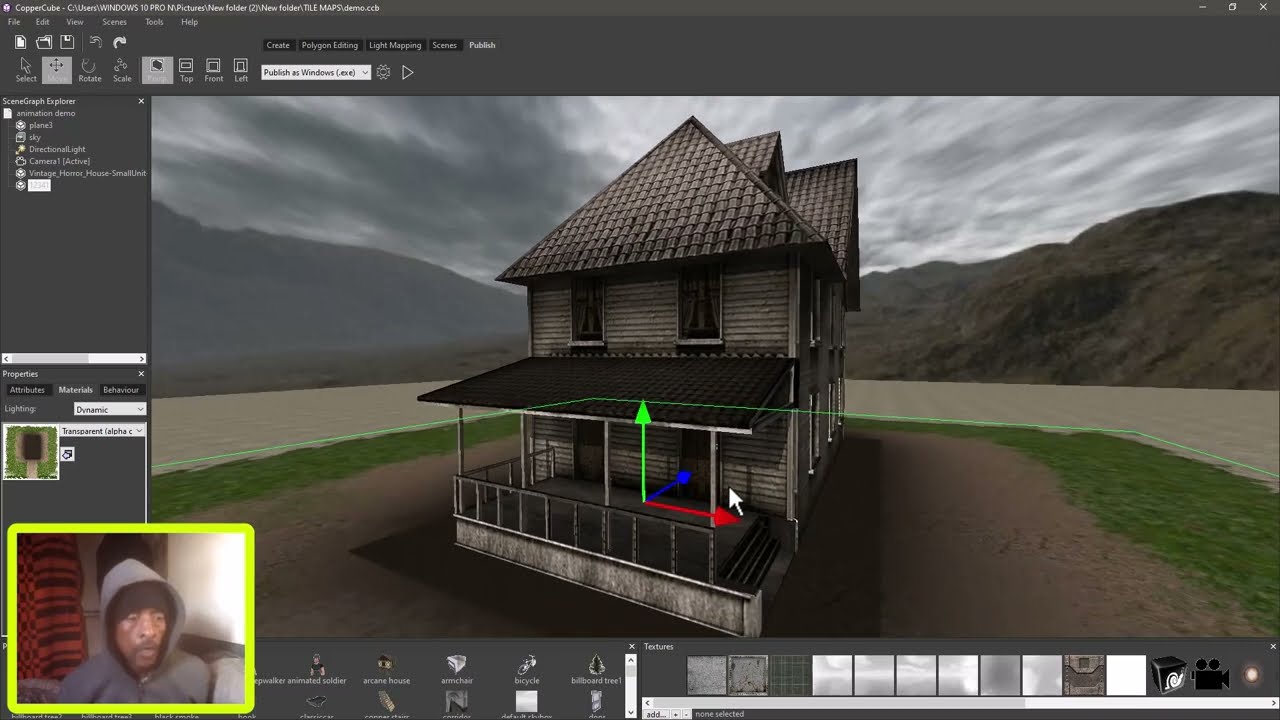Click the apply texture arrow icon

(x=67, y=454)
